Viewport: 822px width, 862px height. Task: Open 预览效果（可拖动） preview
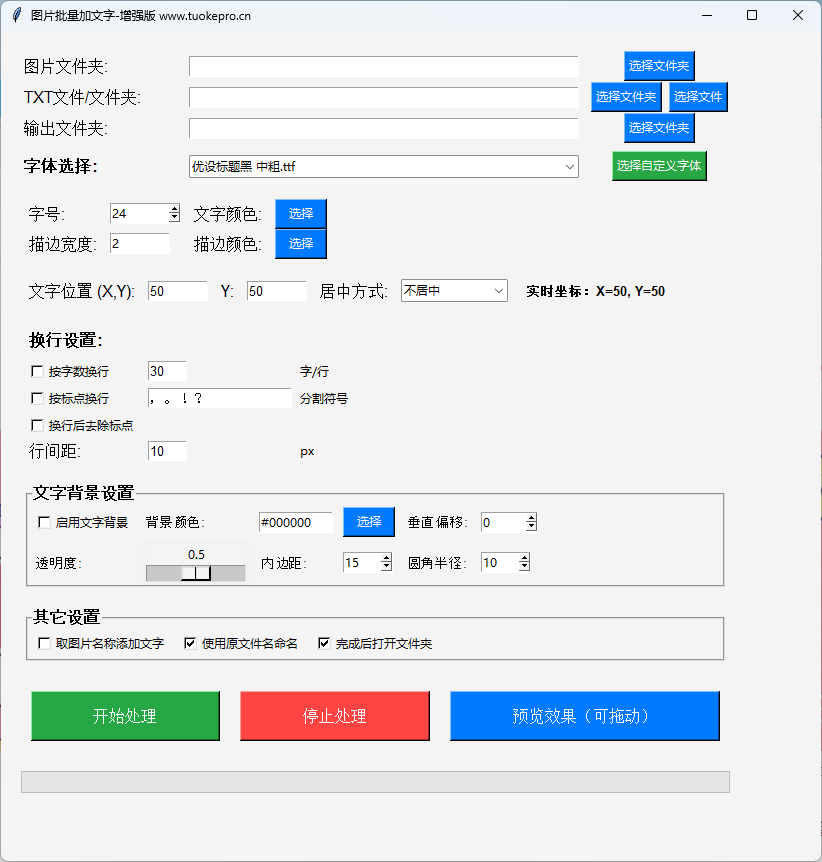(584, 716)
